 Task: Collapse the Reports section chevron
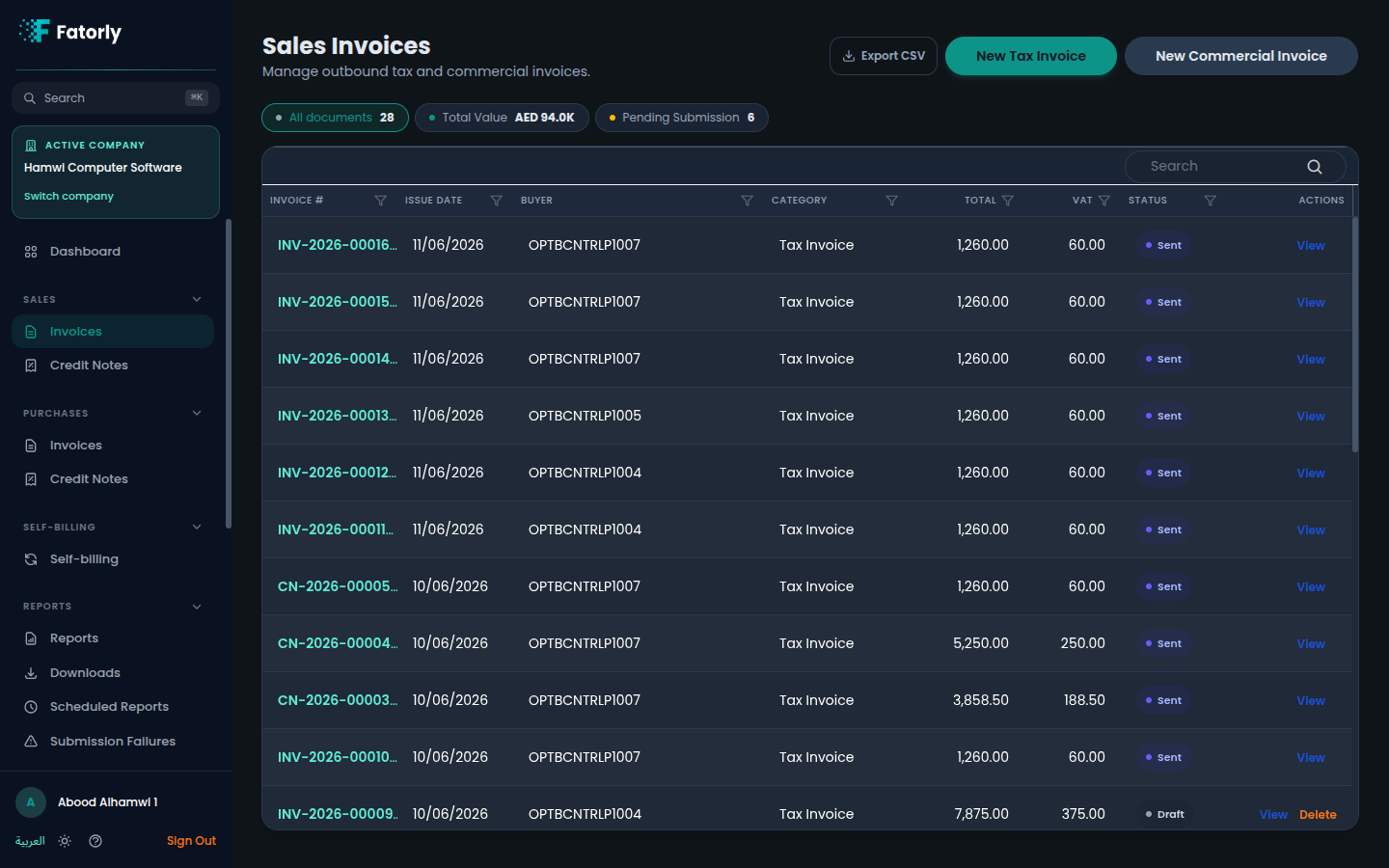point(197,607)
